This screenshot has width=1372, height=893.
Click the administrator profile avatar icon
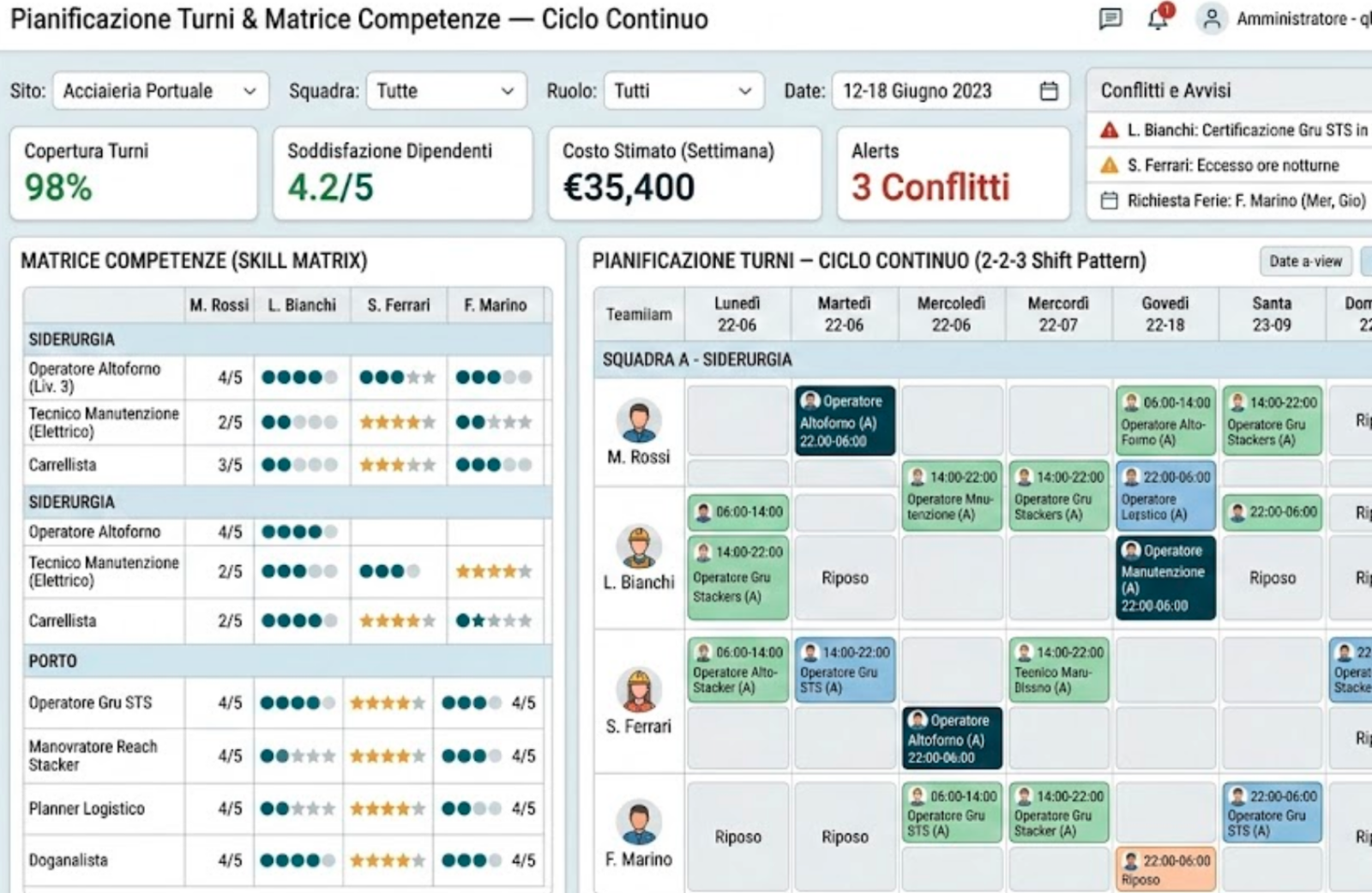pos(1213,21)
